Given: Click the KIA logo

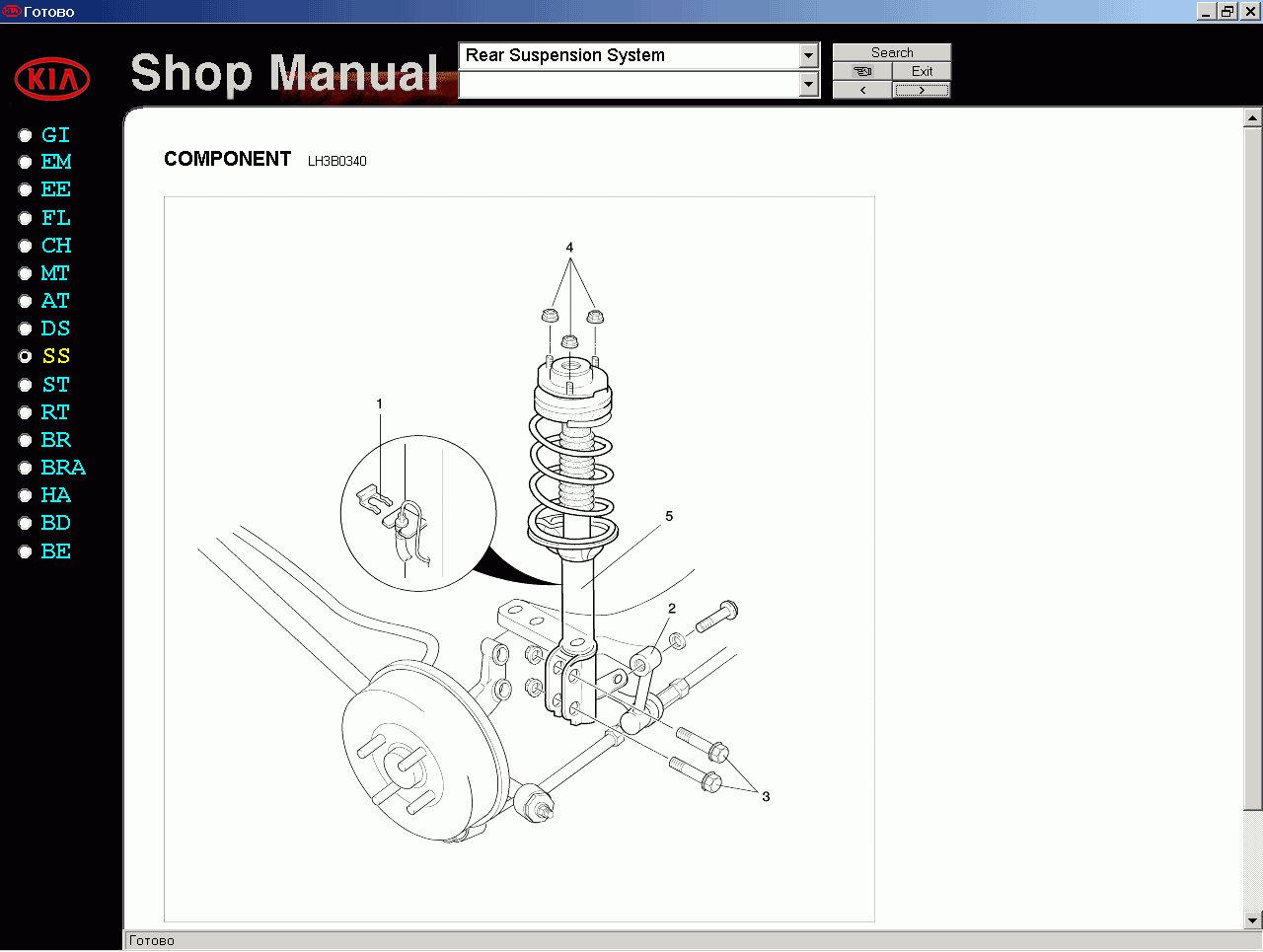Looking at the screenshot, I should (54, 78).
